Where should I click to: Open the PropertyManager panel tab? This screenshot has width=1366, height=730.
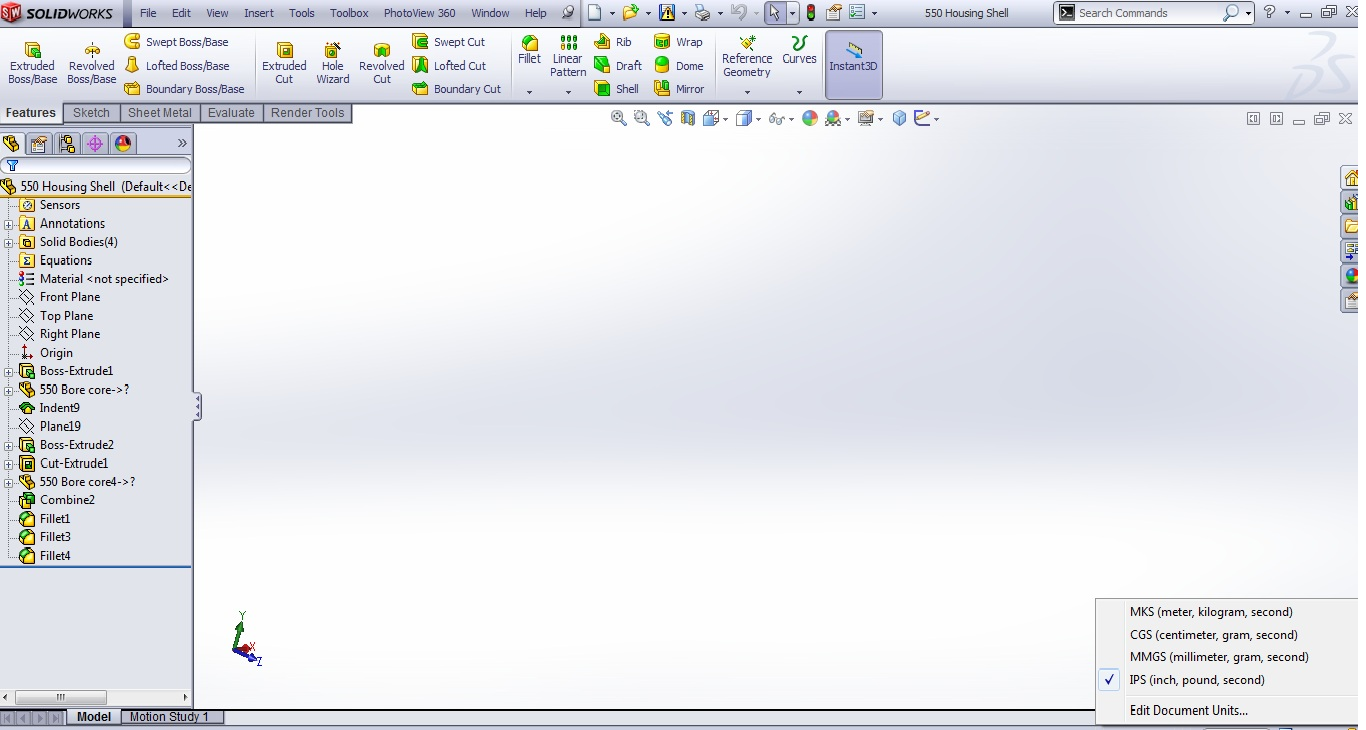[39, 143]
